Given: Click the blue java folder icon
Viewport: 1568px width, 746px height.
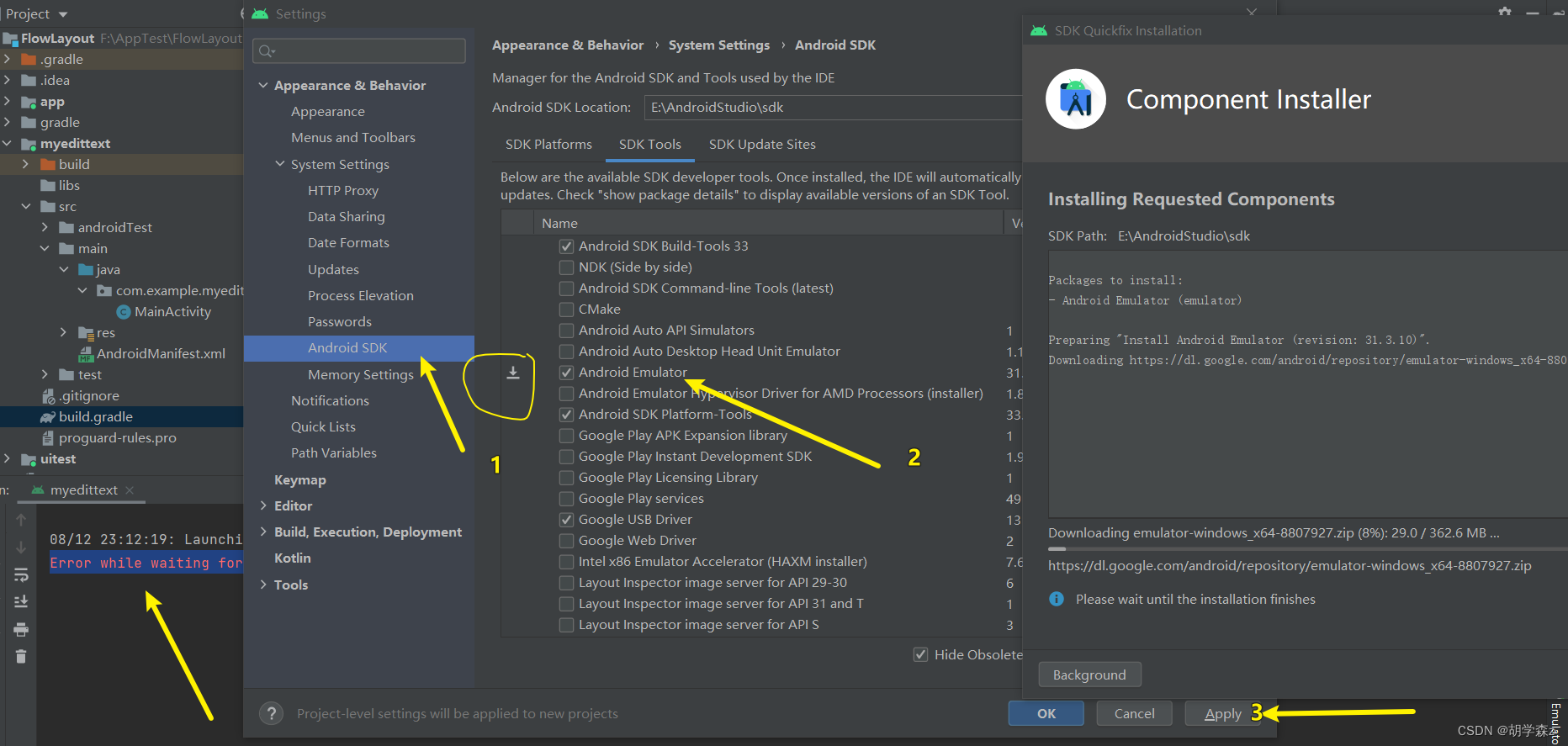Looking at the screenshot, I should pos(86,270).
